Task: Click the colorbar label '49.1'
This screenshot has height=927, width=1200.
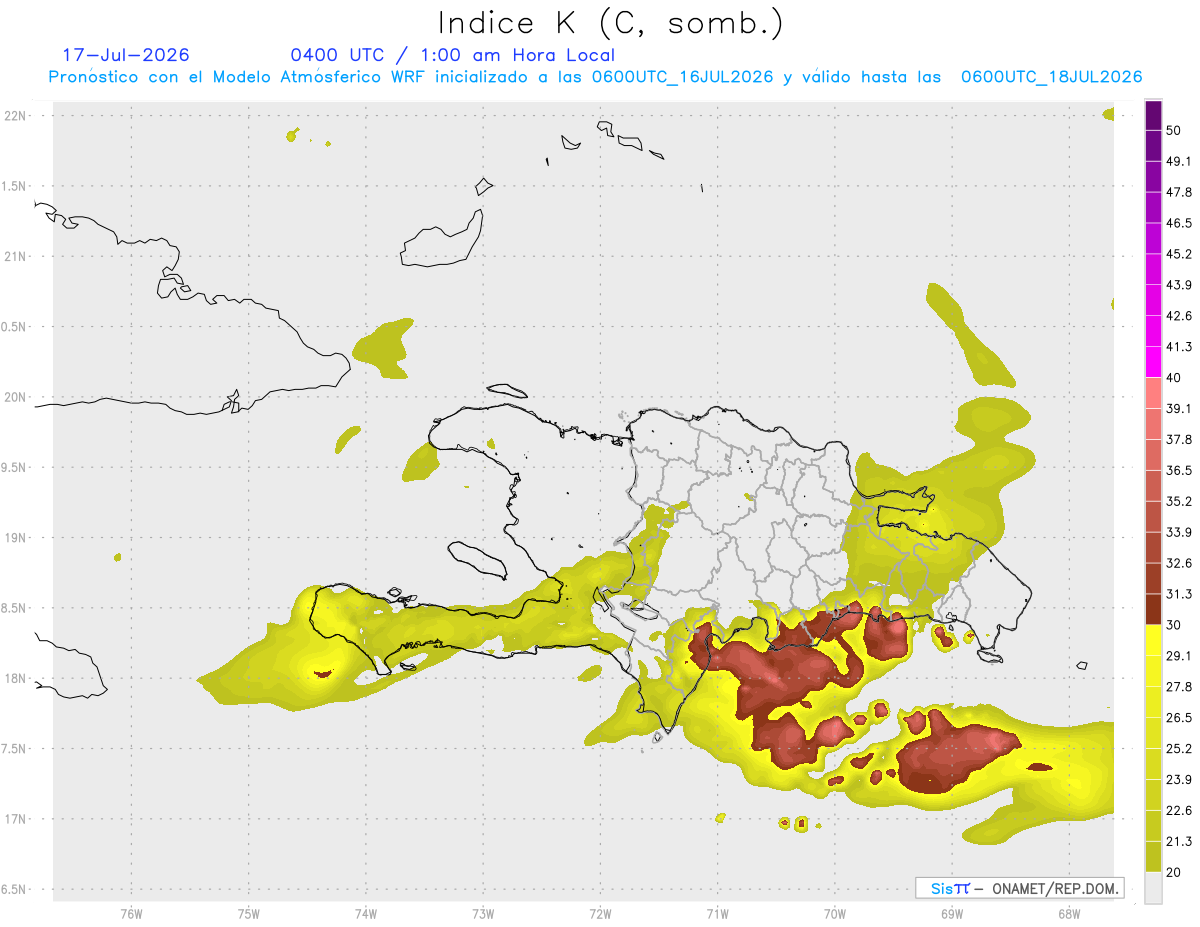Action: [x=1179, y=162]
